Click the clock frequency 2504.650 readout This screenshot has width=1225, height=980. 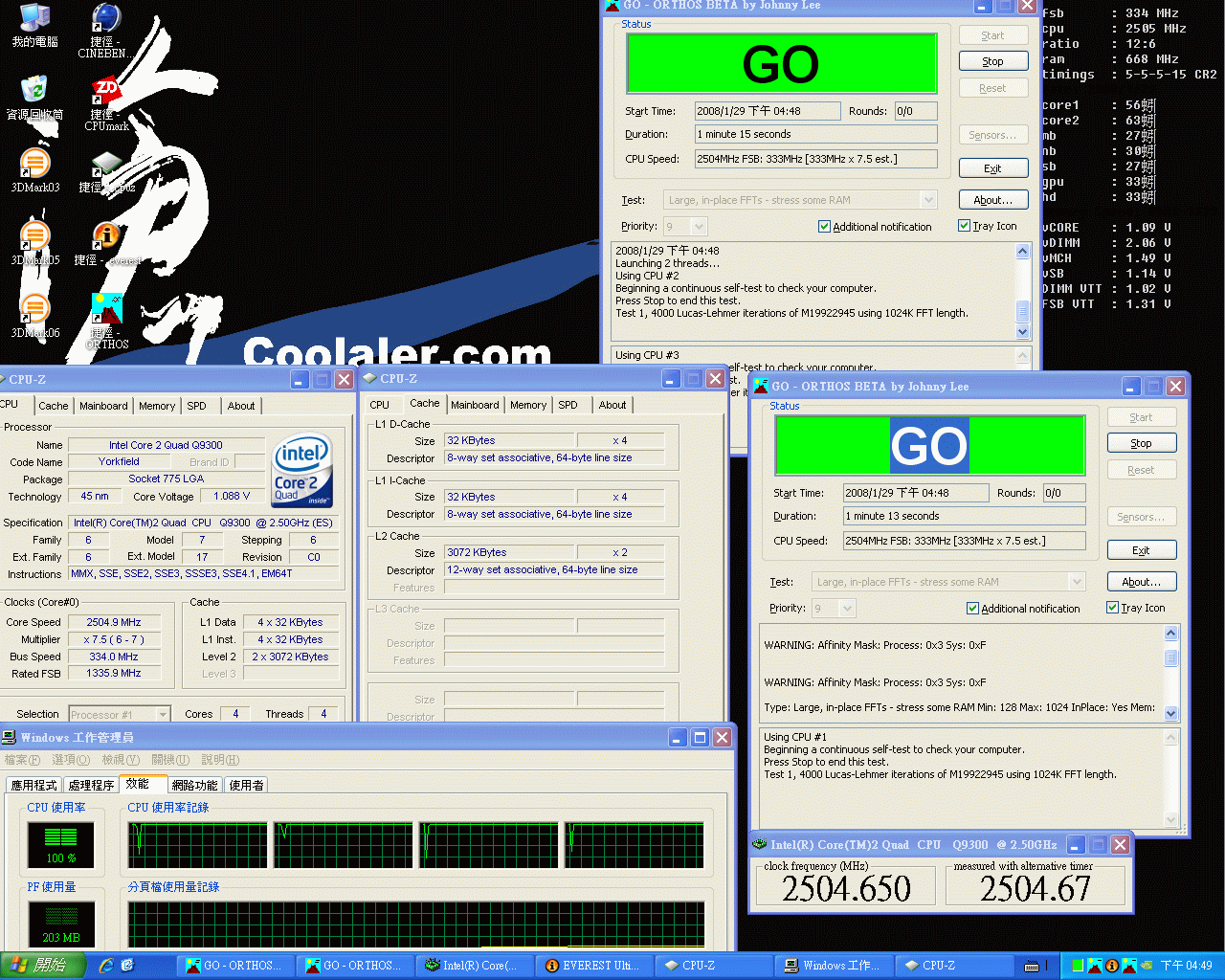(x=847, y=889)
